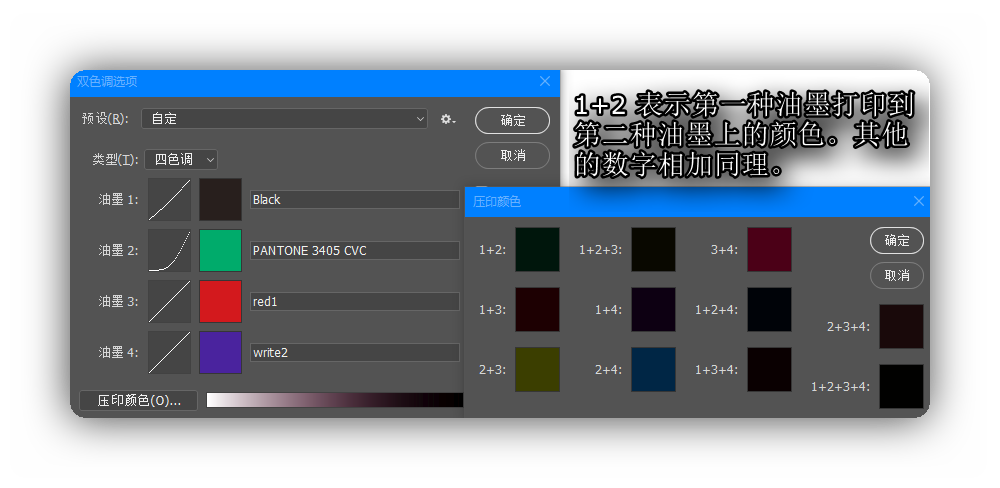Click the 2+3 overprint color swatch
Viewport: 1000px width, 488px height.
pos(538,369)
